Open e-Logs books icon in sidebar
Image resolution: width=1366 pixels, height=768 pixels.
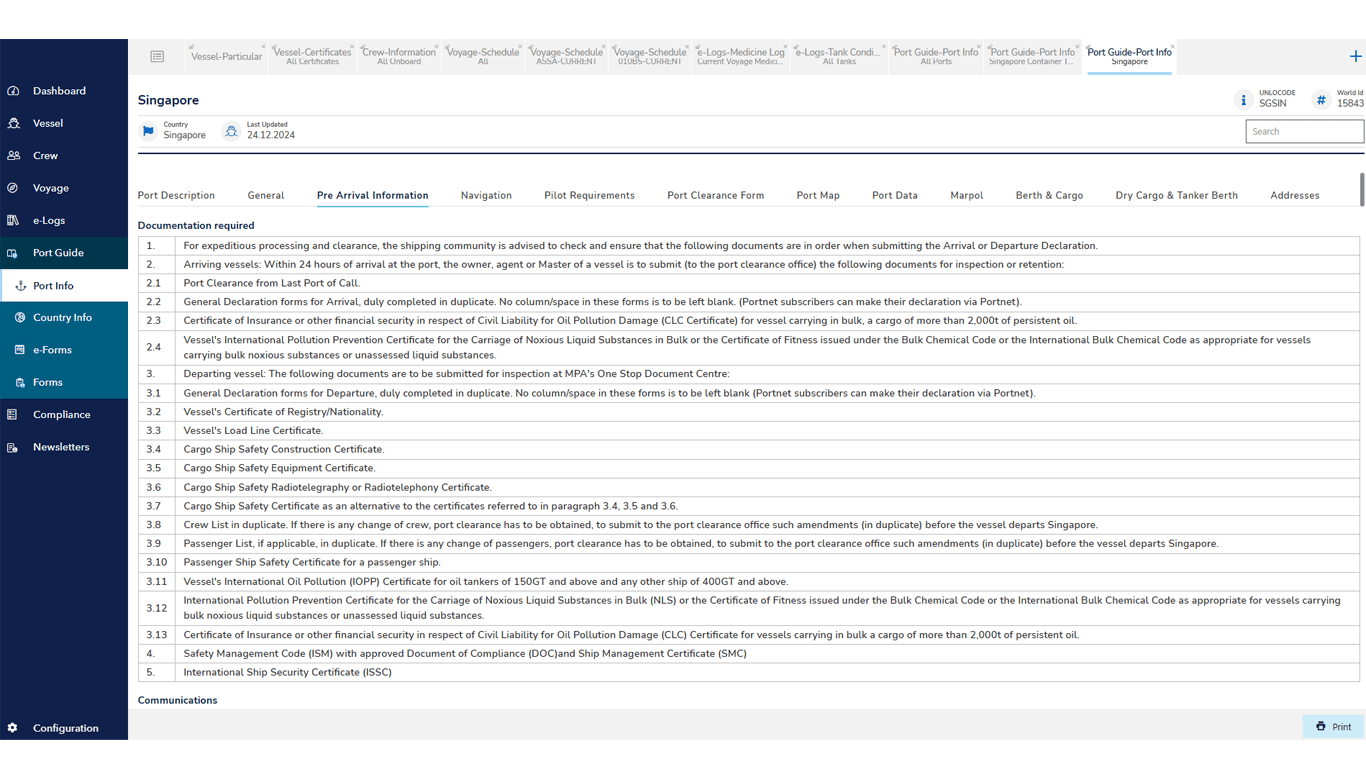click(x=14, y=220)
